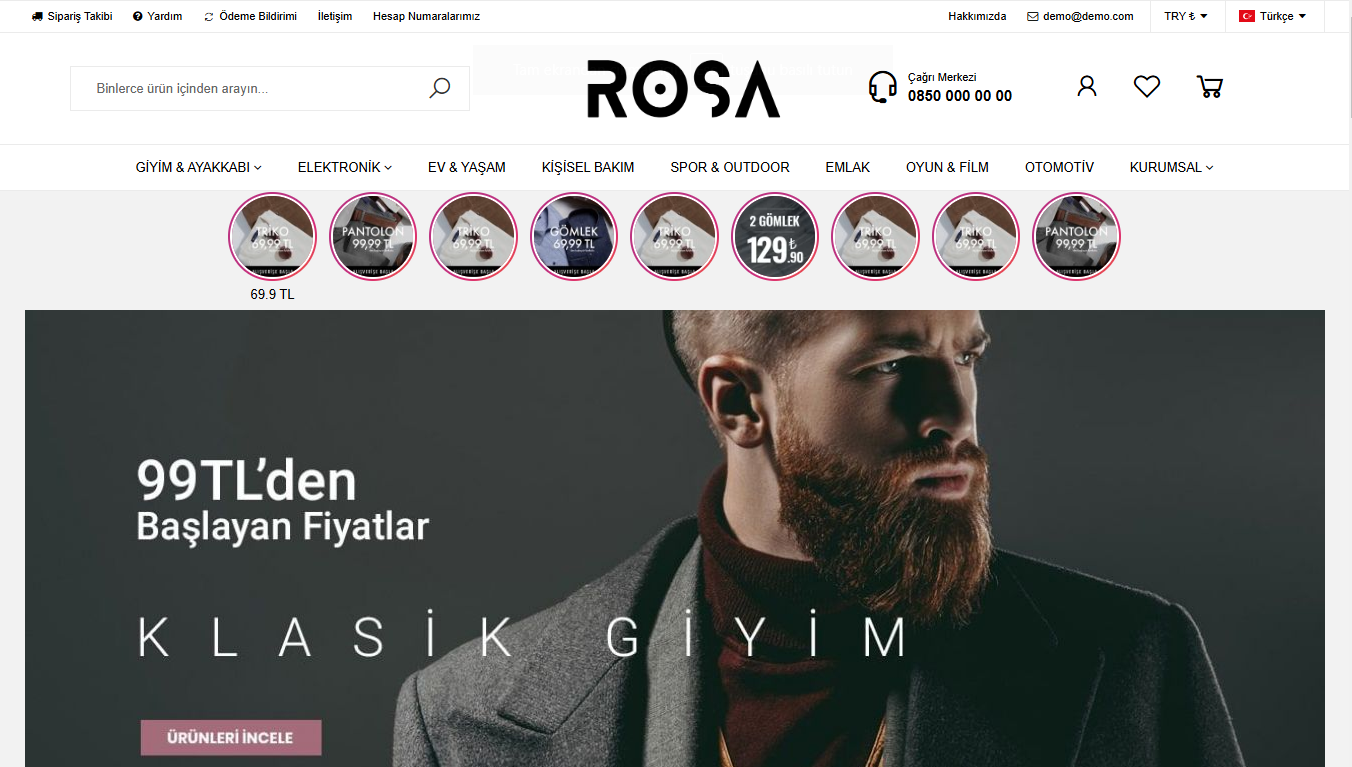Viewport: 1352px width, 767px height.
Task: Open Sipariş Takibi order tracking link
Action: (72, 16)
